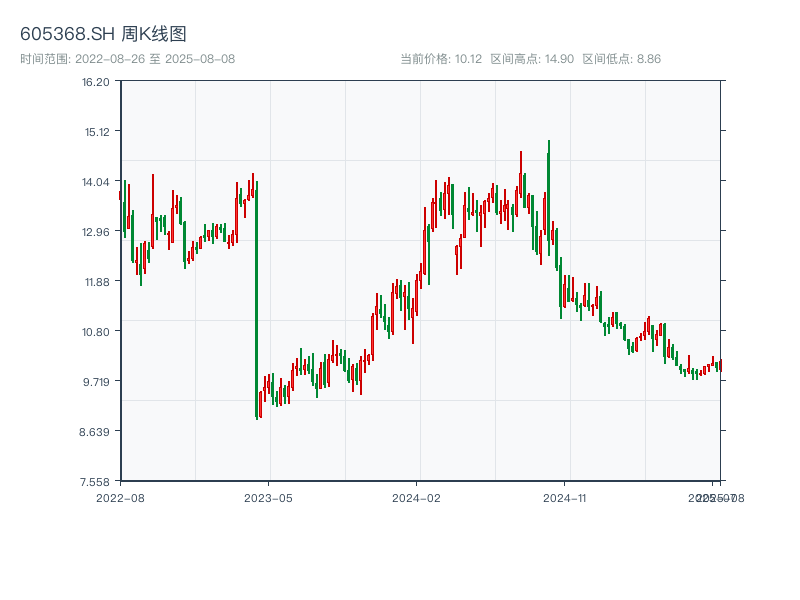Click the long green candle of the 2023 drop
The width and height of the screenshot is (800, 600).
pyautogui.click(x=257, y=301)
